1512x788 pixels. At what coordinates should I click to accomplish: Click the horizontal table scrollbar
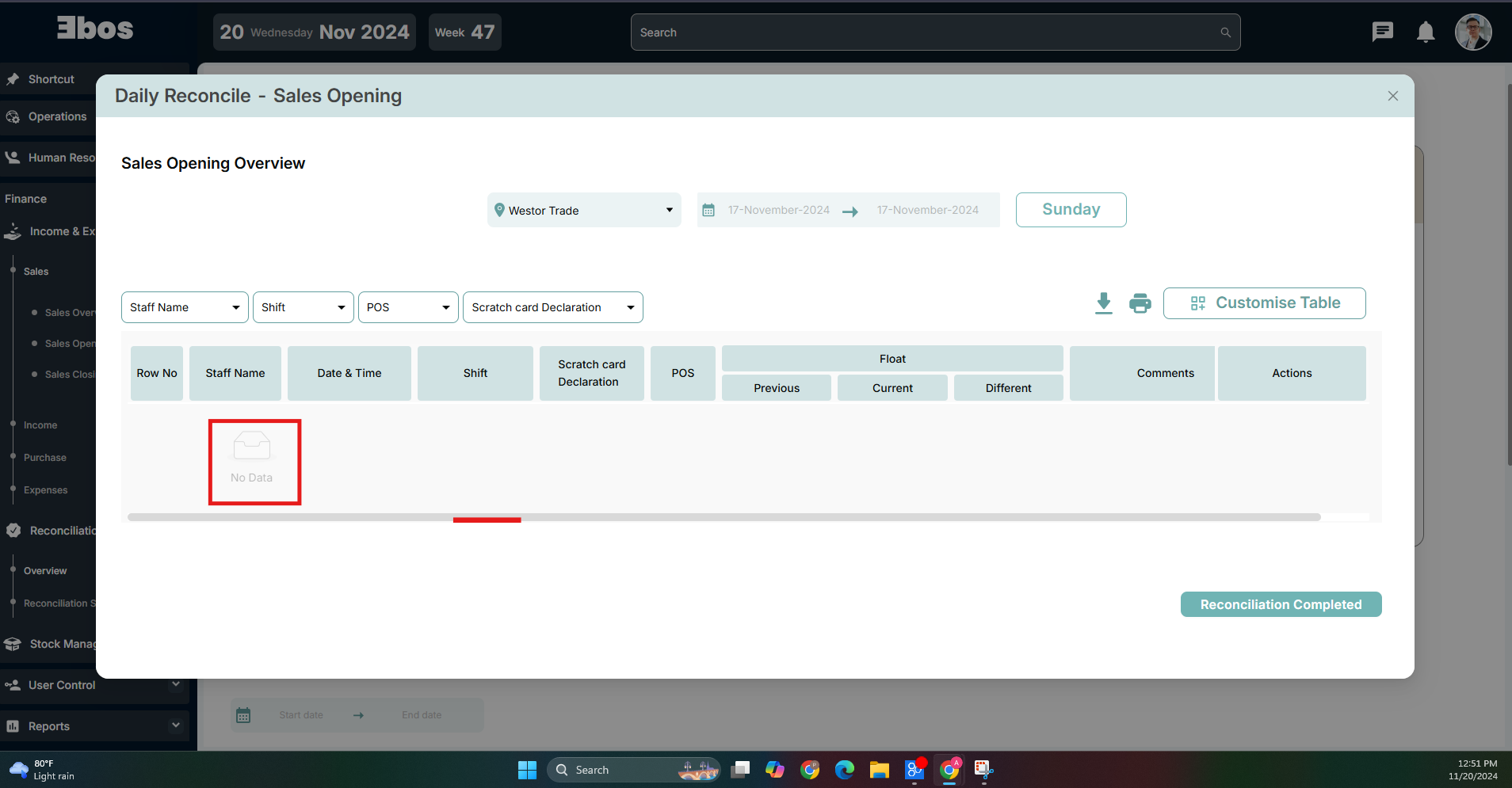[724, 517]
